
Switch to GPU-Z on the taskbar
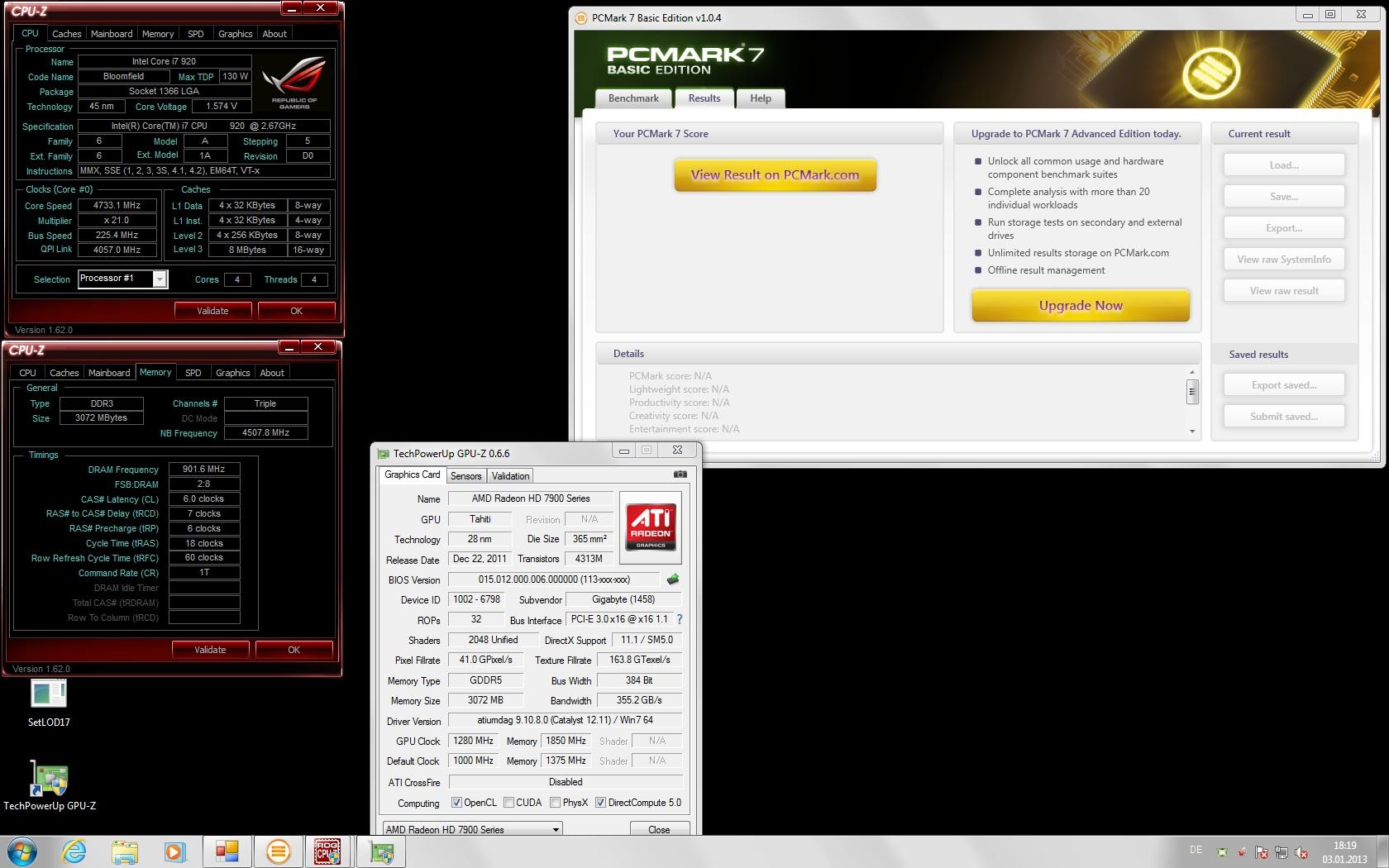coord(380,851)
